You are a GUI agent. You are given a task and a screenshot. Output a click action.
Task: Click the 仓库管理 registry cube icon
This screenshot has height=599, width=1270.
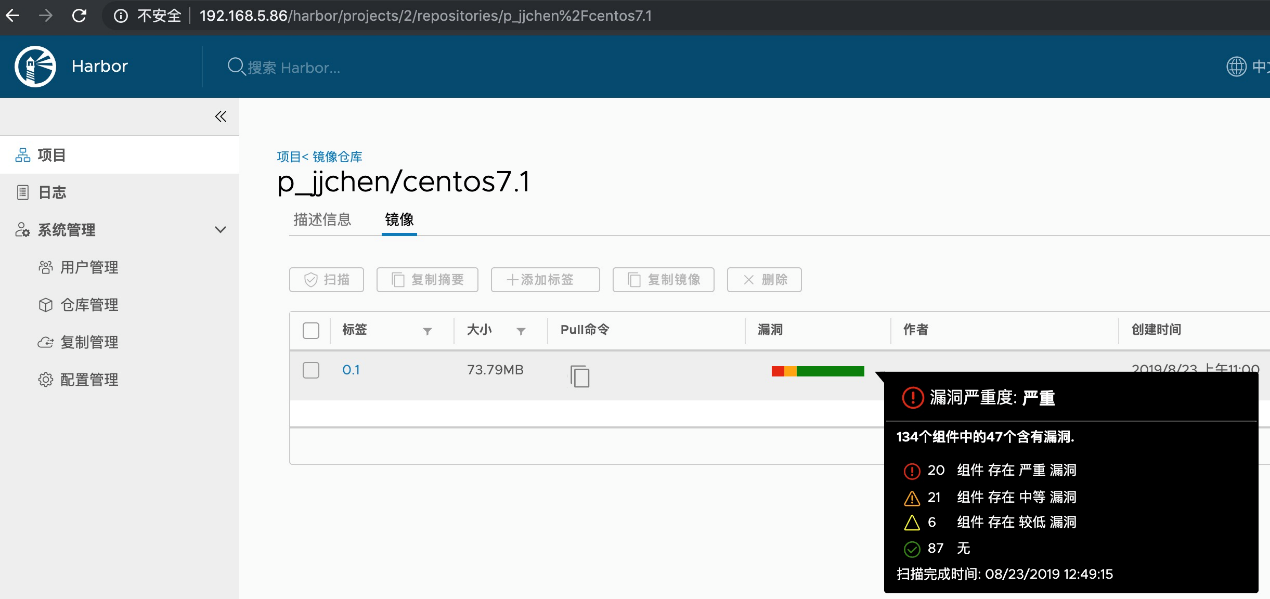tap(45, 305)
